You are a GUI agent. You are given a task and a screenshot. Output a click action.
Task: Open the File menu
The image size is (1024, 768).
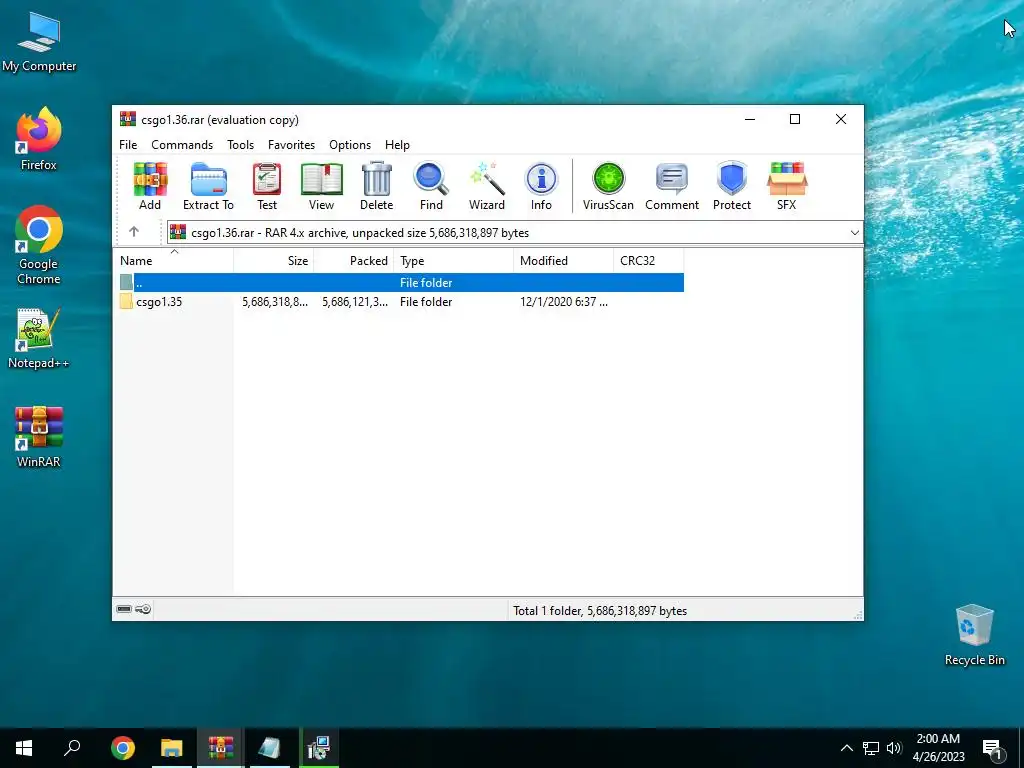[128, 145]
